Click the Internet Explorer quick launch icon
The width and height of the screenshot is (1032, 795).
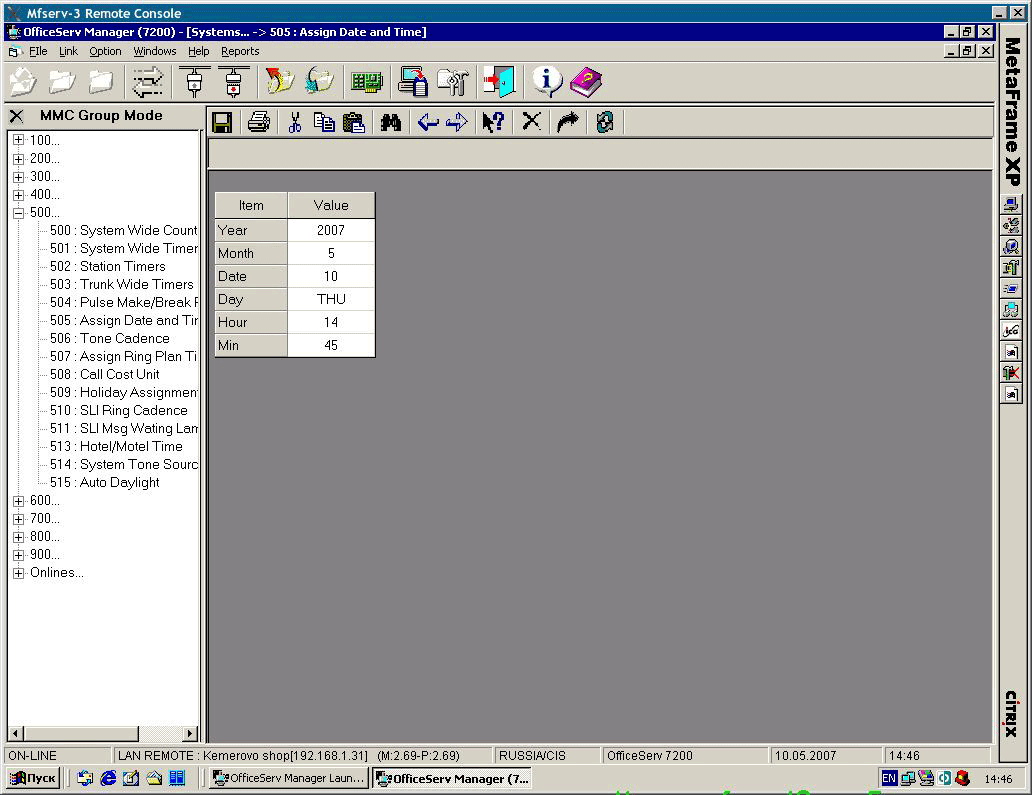coord(108,779)
